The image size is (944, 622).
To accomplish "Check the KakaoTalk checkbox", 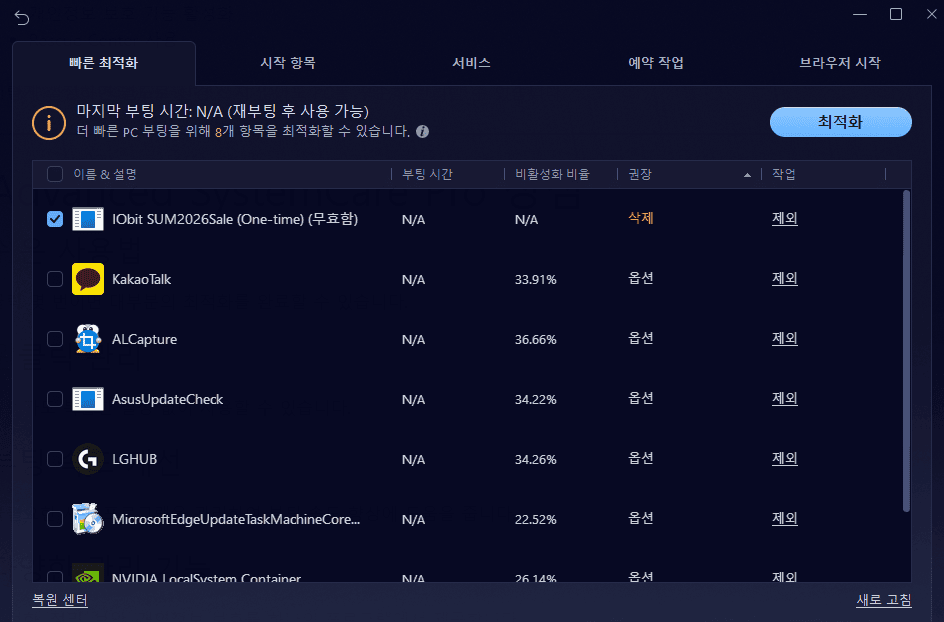I will pos(55,279).
